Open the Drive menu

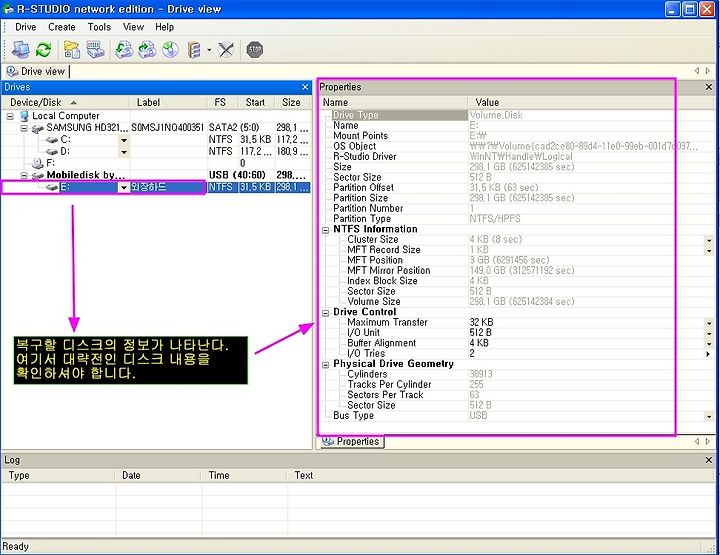click(x=26, y=27)
